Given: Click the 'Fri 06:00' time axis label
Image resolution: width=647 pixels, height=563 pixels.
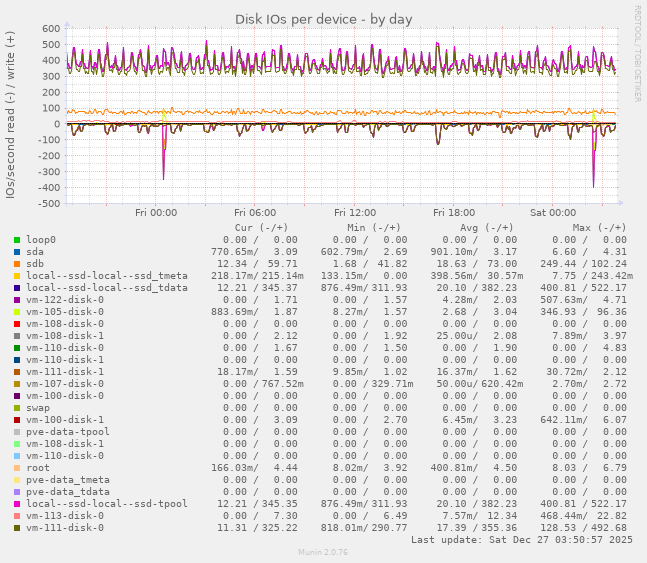Looking at the screenshot, I should point(255,213).
